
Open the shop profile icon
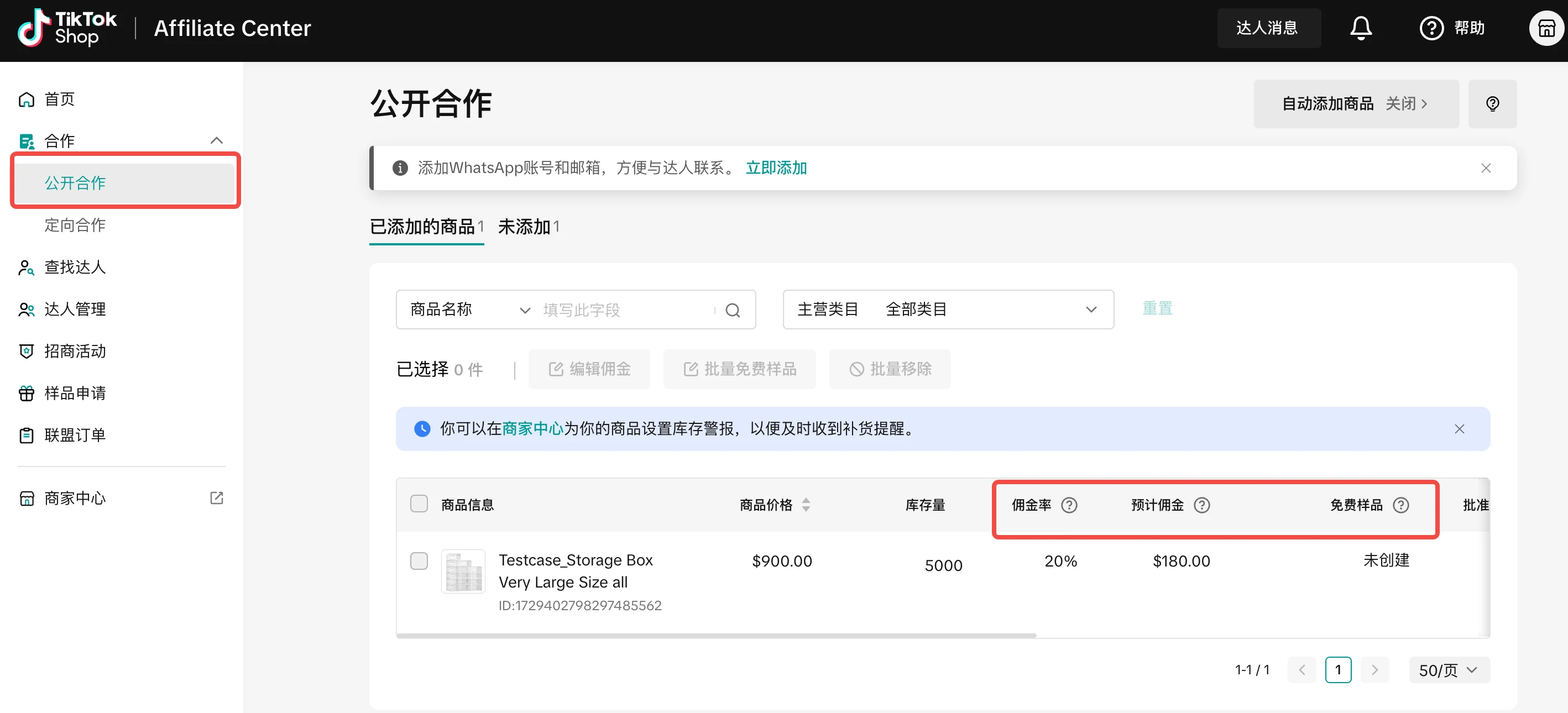click(x=1546, y=28)
